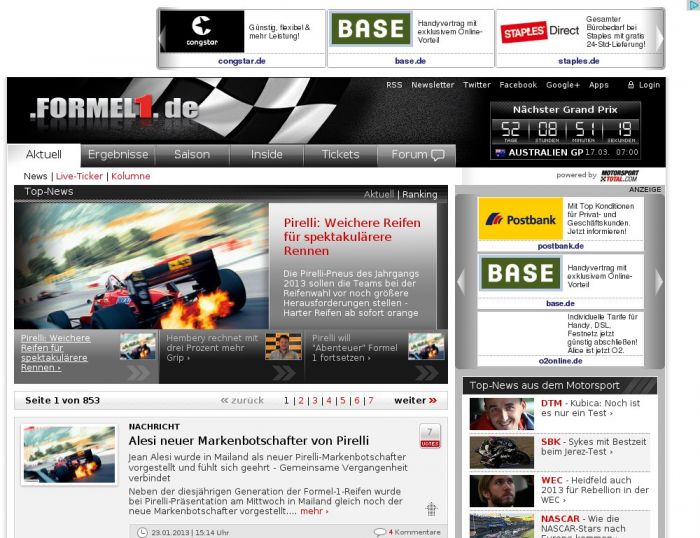Viewport: 700px width, 538px height.
Task: Click the BASE logo in sidebar ad
Action: pyautogui.click(x=521, y=273)
